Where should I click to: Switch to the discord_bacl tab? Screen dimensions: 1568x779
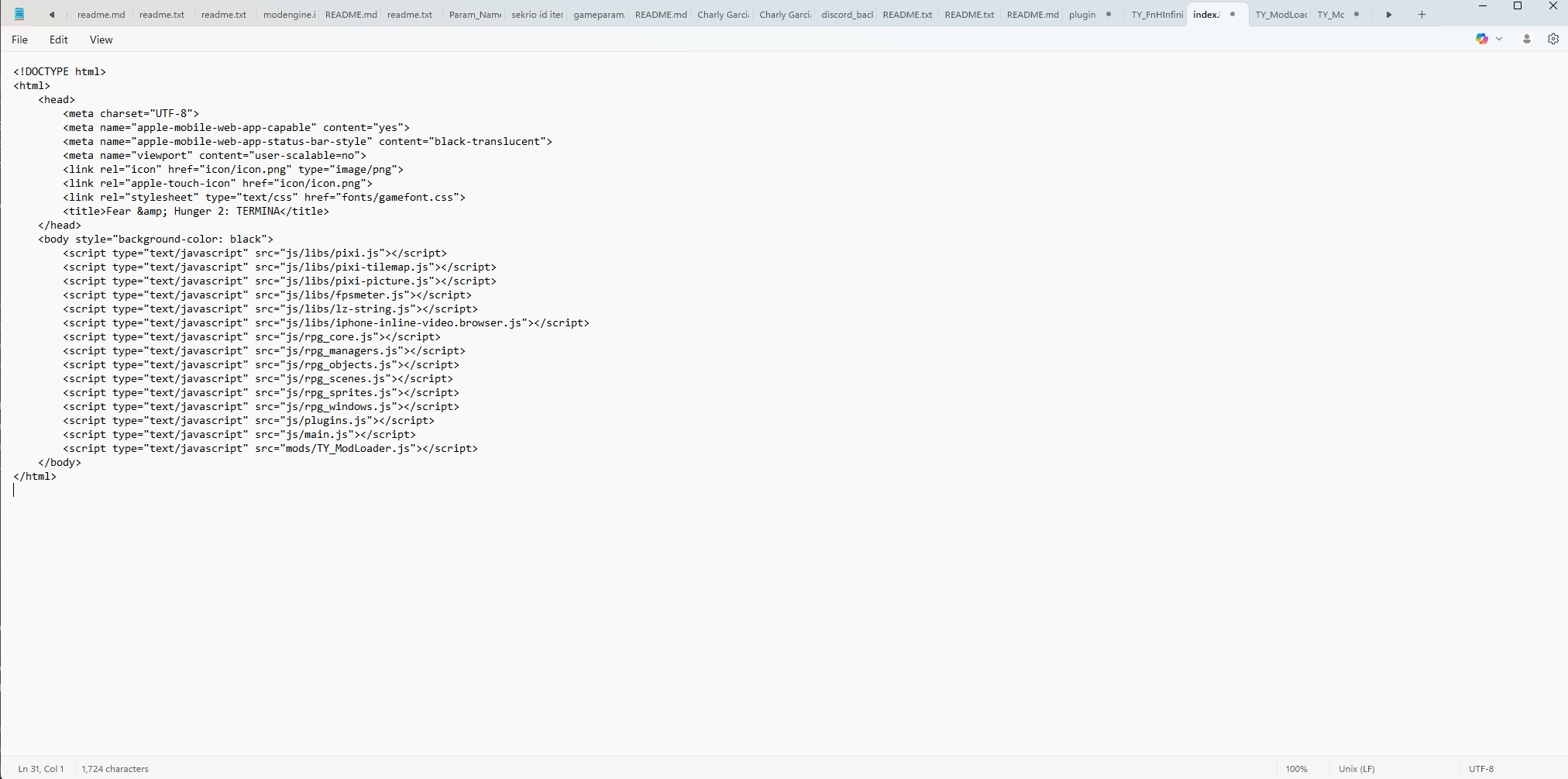pyautogui.click(x=847, y=15)
